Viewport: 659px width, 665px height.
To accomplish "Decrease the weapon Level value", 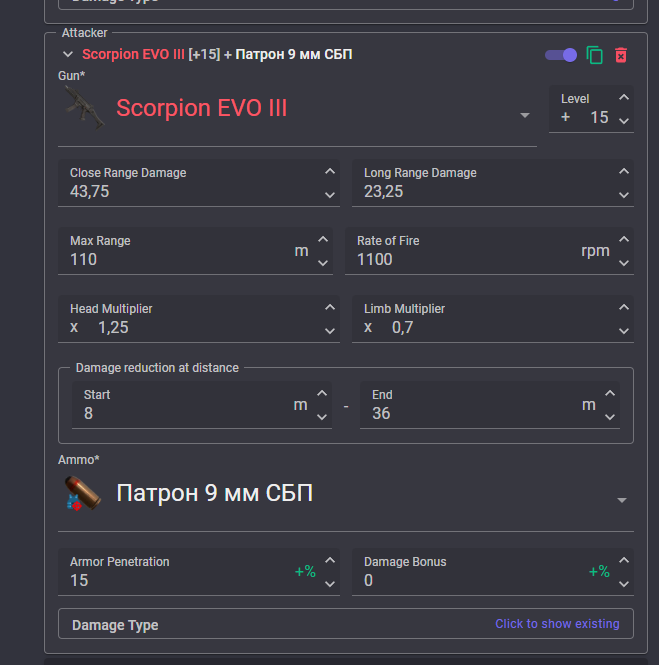I will 624,121.
